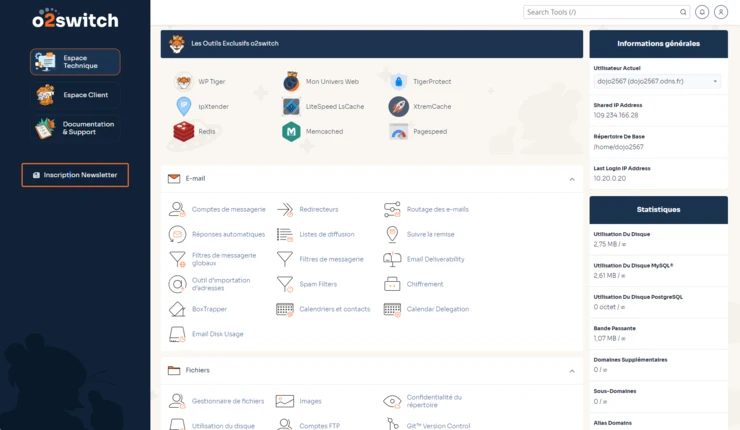The width and height of the screenshot is (740, 430).
Task: Click the Comptes de messagerie icon
Action: point(177,209)
